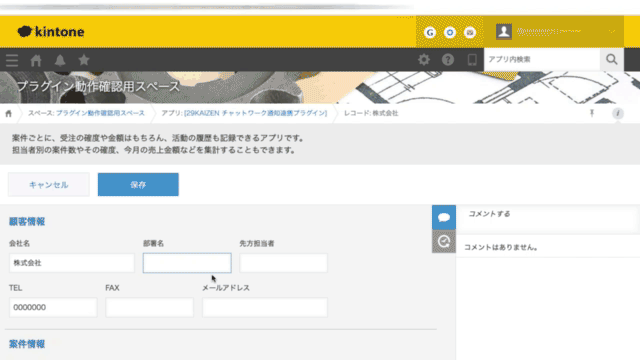Click the コメントはありません。 text
Image resolution: width=640 pixels, height=360 pixels.
[501, 247]
